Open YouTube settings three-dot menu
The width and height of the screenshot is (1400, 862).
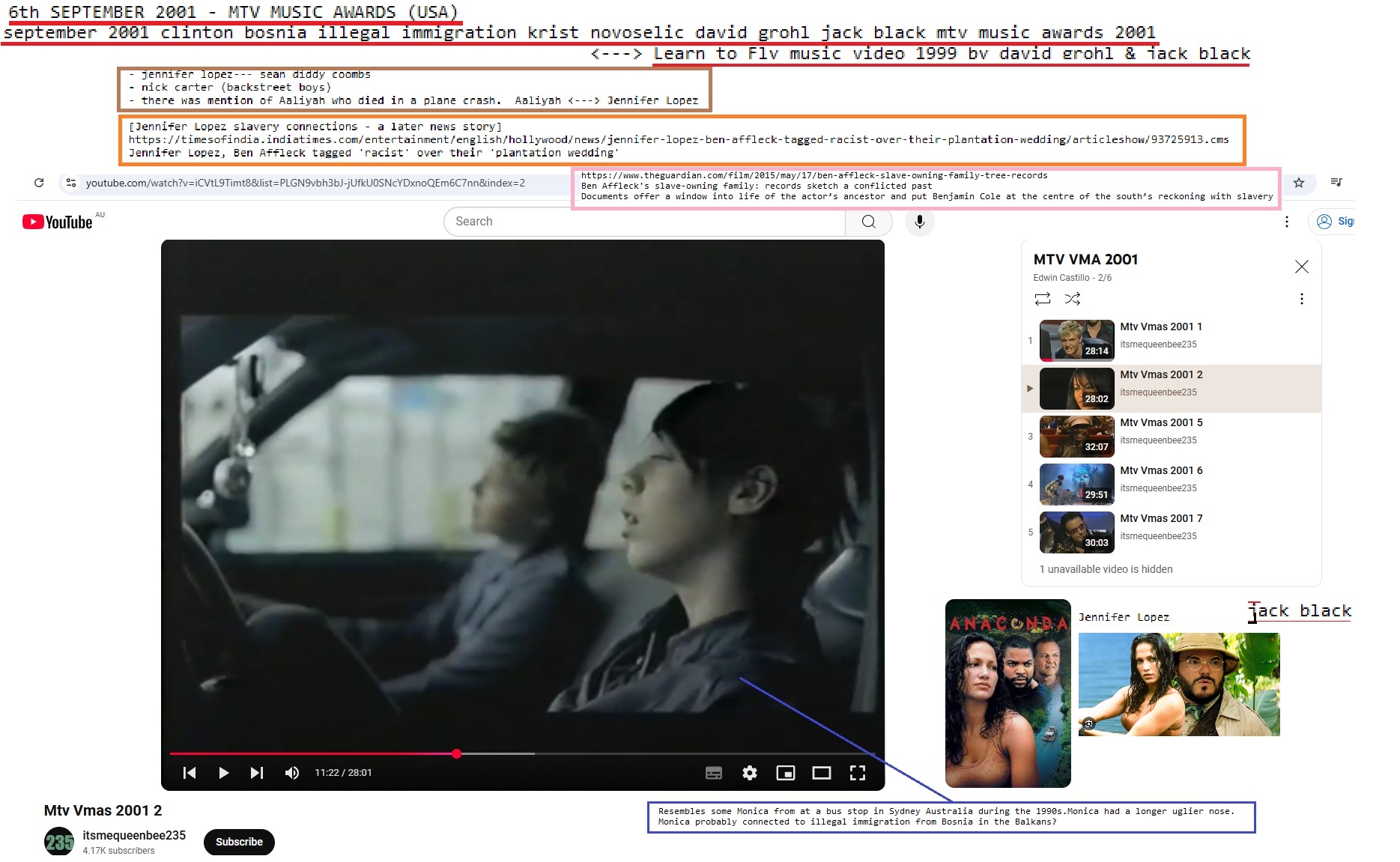click(1287, 222)
